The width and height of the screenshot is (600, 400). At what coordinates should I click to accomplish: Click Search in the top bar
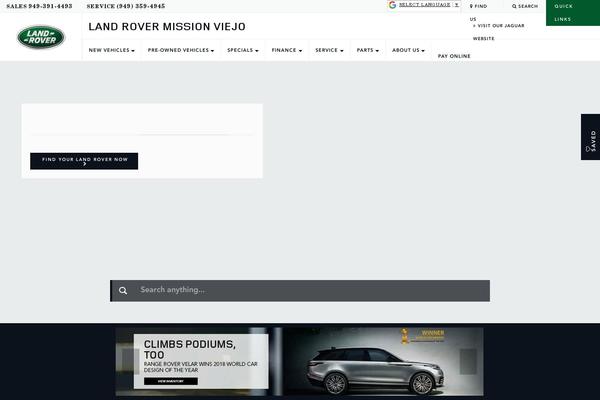(525, 6)
